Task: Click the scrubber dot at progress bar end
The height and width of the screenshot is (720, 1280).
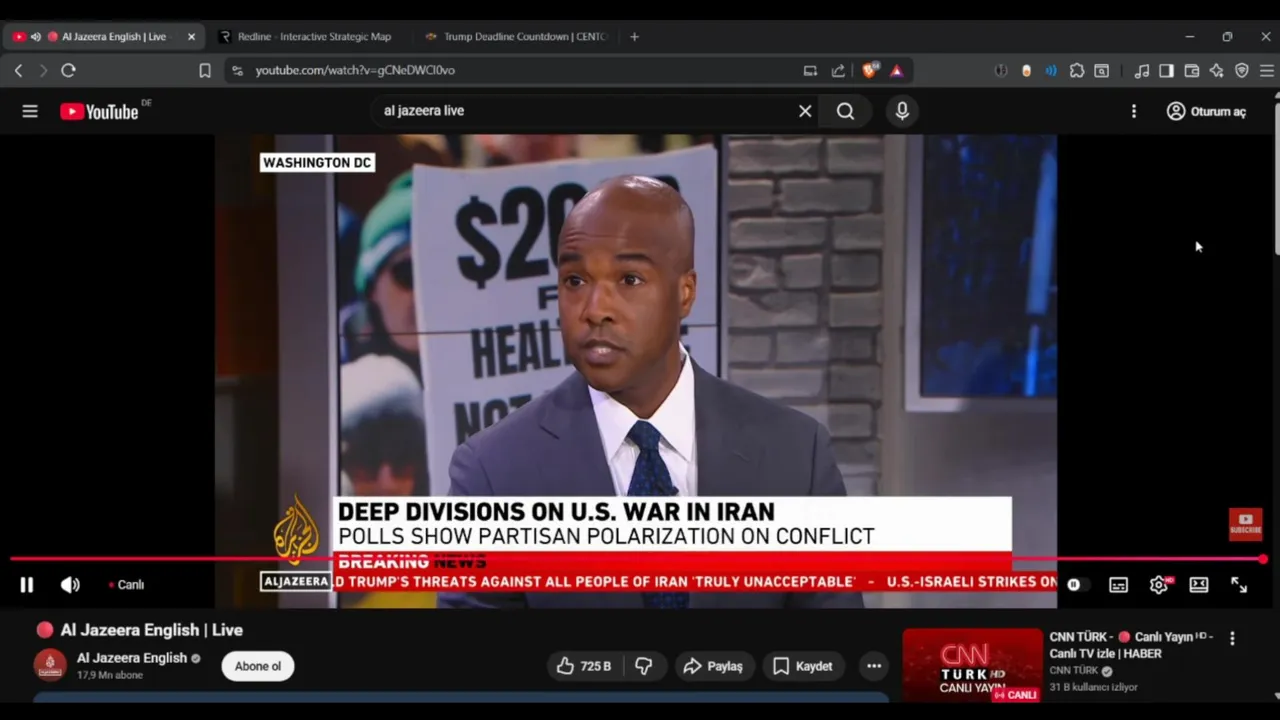Action: coord(1263,560)
